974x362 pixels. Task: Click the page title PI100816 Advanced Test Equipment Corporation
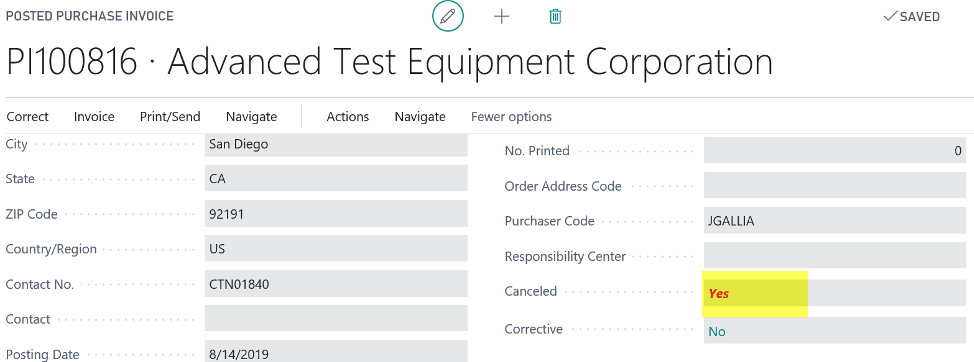coord(389,62)
